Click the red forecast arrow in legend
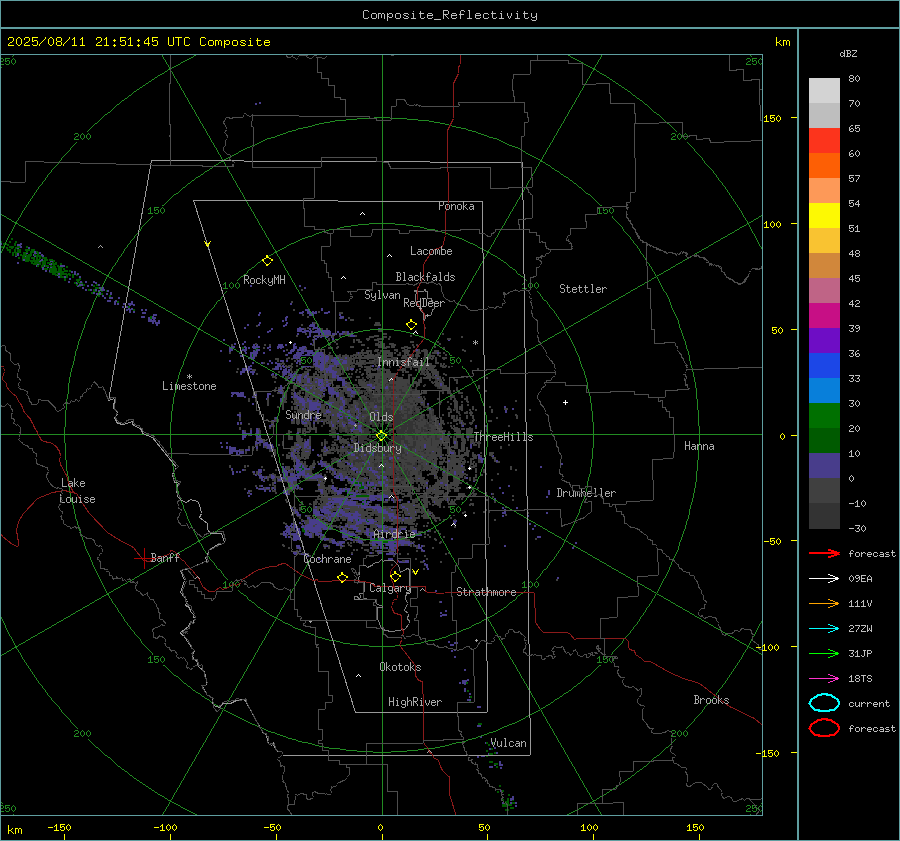 [824, 553]
